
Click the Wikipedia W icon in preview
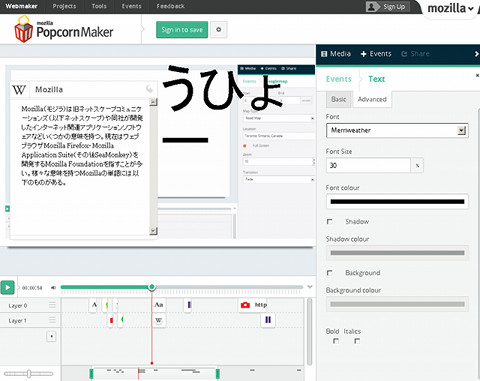click(x=19, y=89)
